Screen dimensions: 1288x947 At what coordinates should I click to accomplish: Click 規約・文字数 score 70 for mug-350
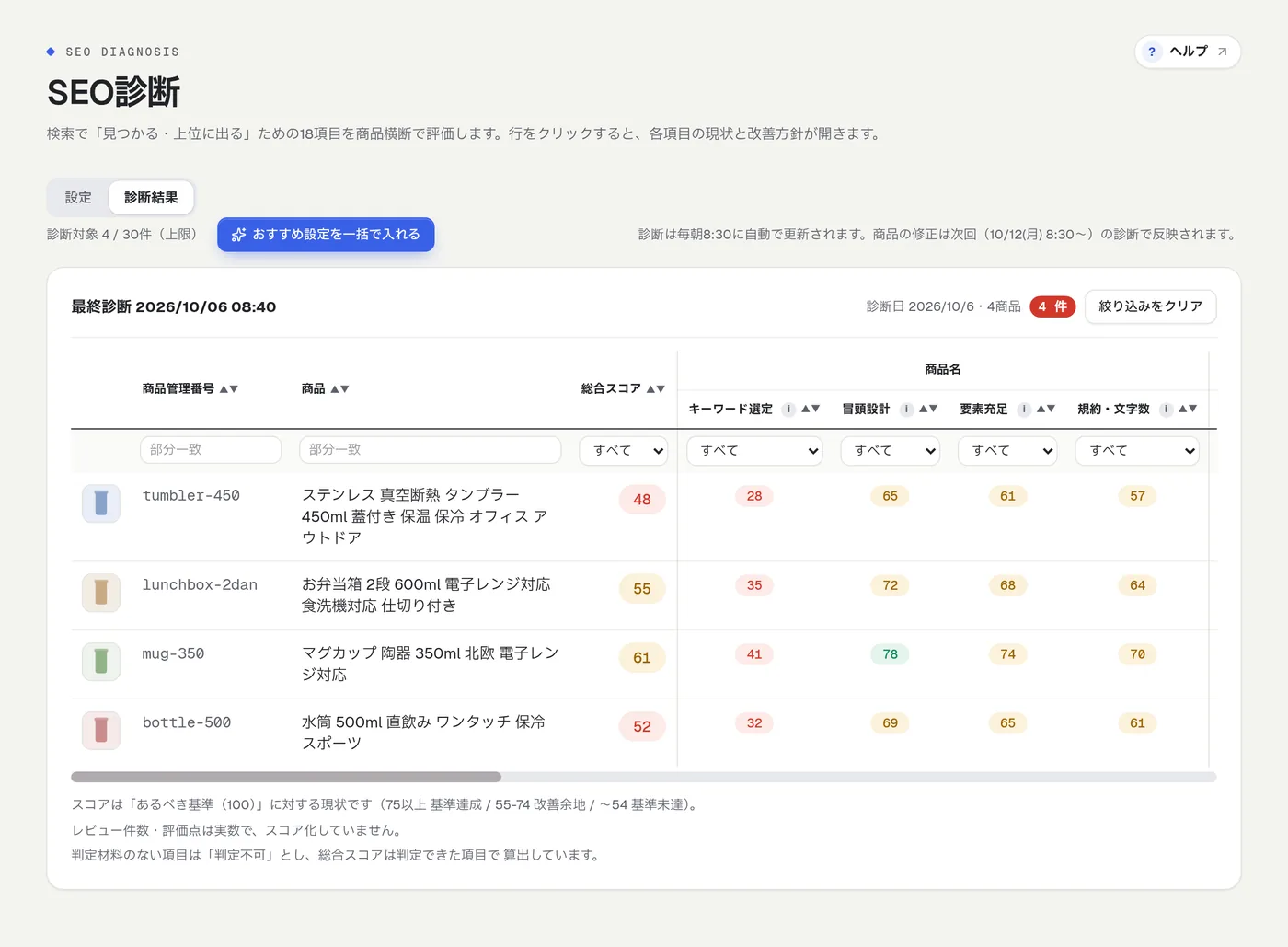point(1138,654)
